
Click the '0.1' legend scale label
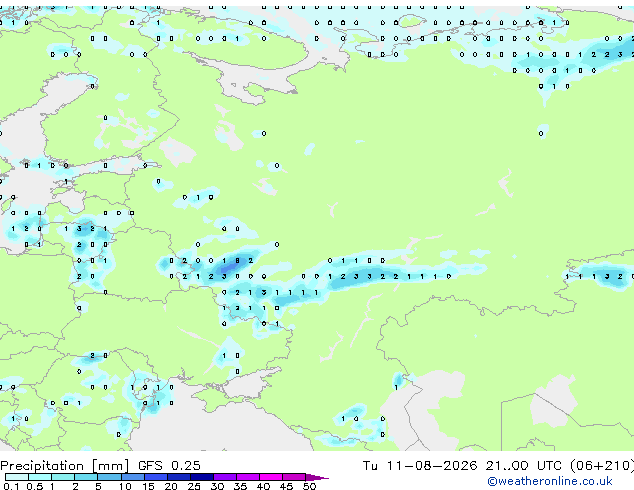[x=11, y=486]
